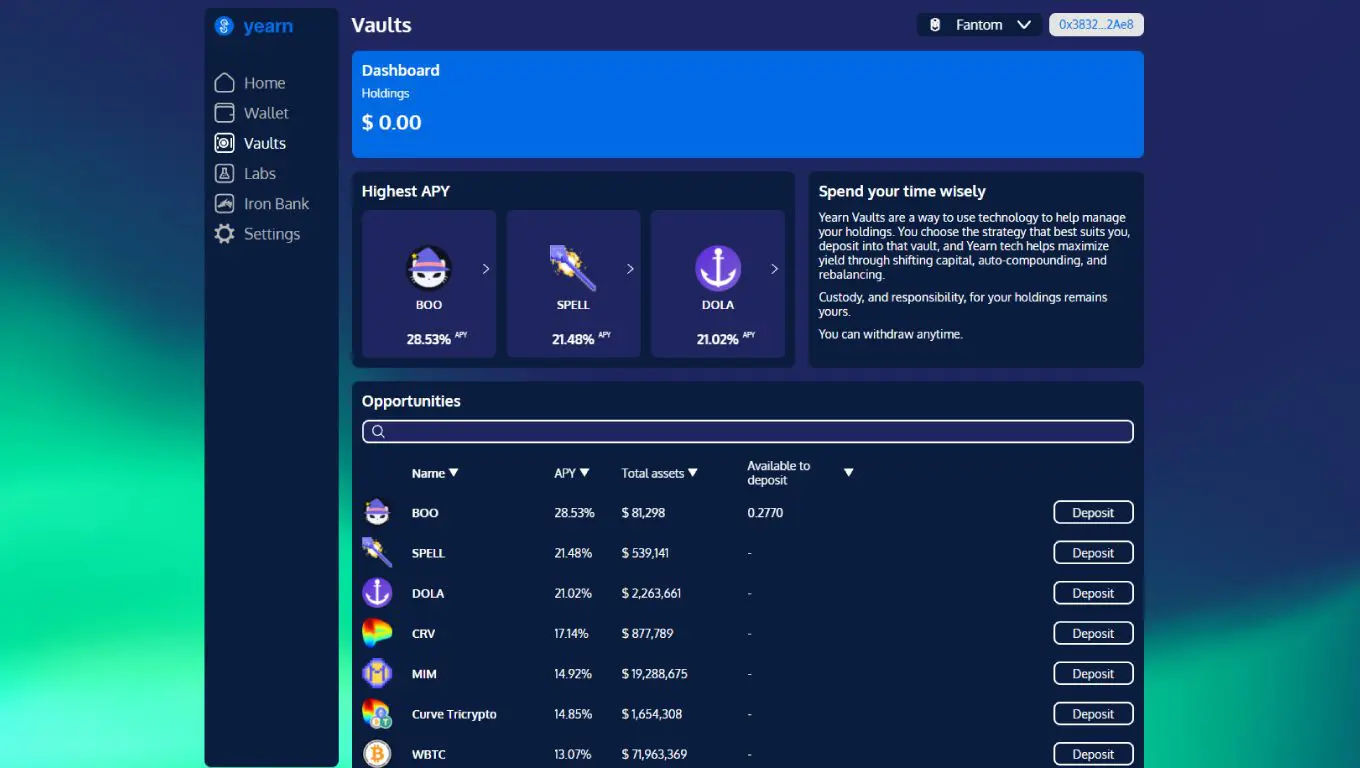Click the 17.14% APY for CRV
Viewport: 1360px width, 768px height.
[571, 633]
